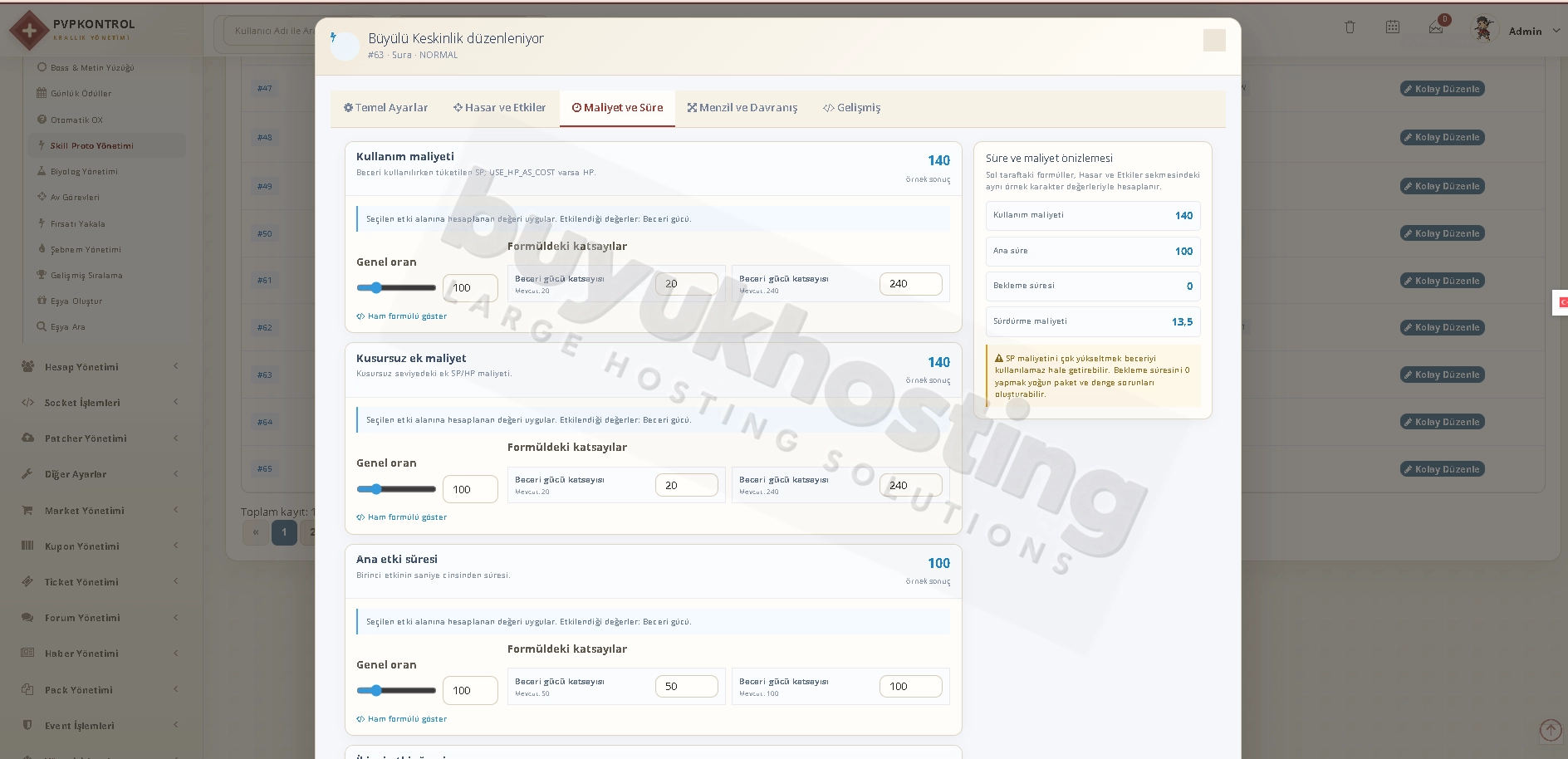Image resolution: width=1568 pixels, height=759 pixels.
Task: Click Genel oran value field in Kusursuz ek maliyet
Action: click(x=470, y=489)
